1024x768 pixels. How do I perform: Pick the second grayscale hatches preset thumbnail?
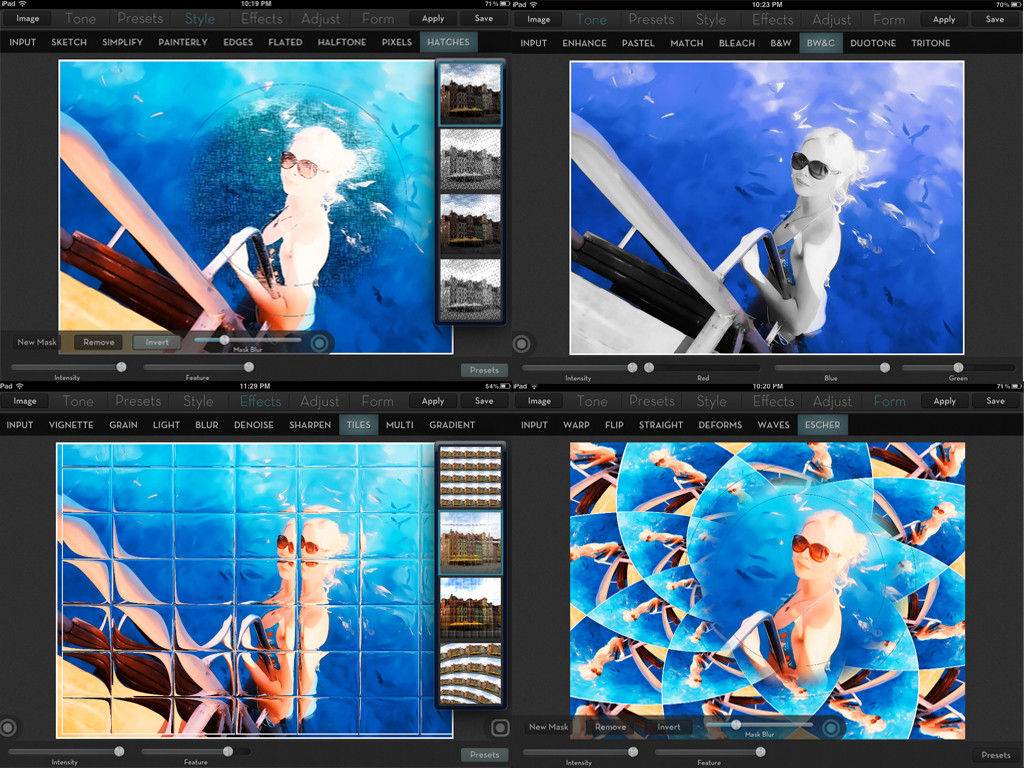click(470, 289)
